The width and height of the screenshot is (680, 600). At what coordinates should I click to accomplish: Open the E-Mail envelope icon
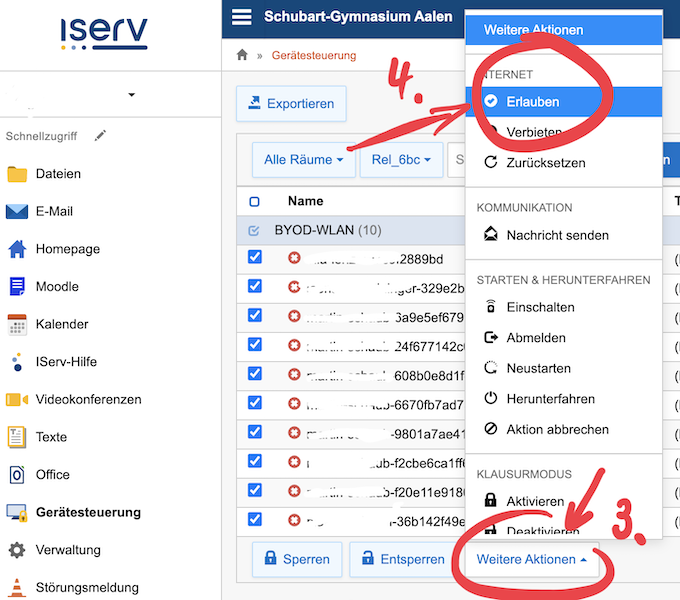(17, 212)
